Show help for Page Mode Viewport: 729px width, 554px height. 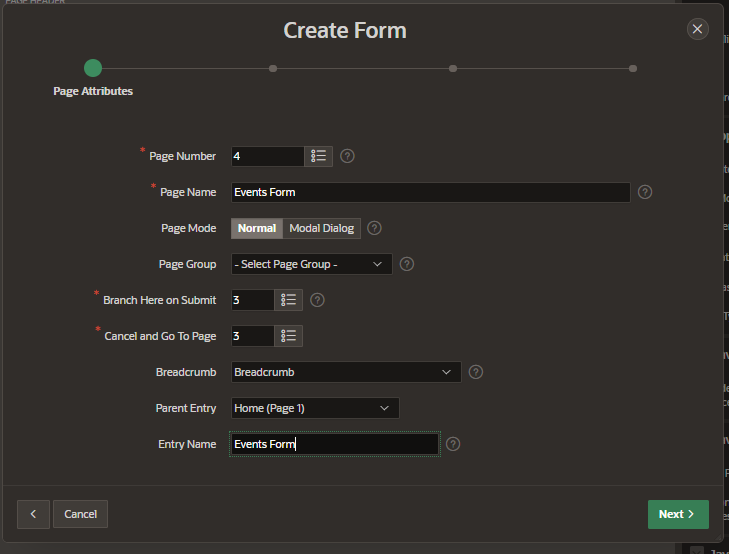pyautogui.click(x=374, y=228)
